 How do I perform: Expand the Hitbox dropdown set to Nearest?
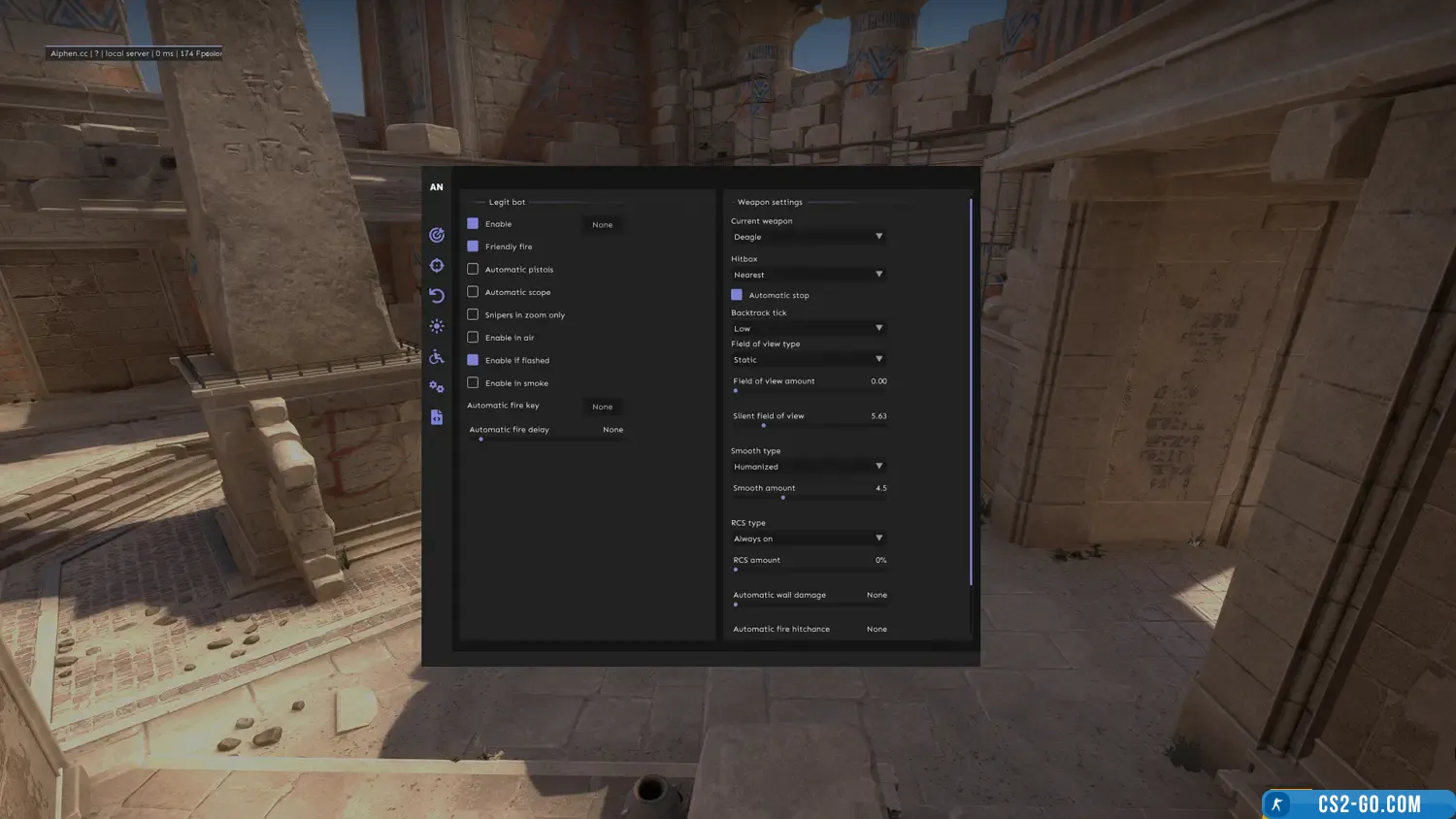click(x=808, y=275)
